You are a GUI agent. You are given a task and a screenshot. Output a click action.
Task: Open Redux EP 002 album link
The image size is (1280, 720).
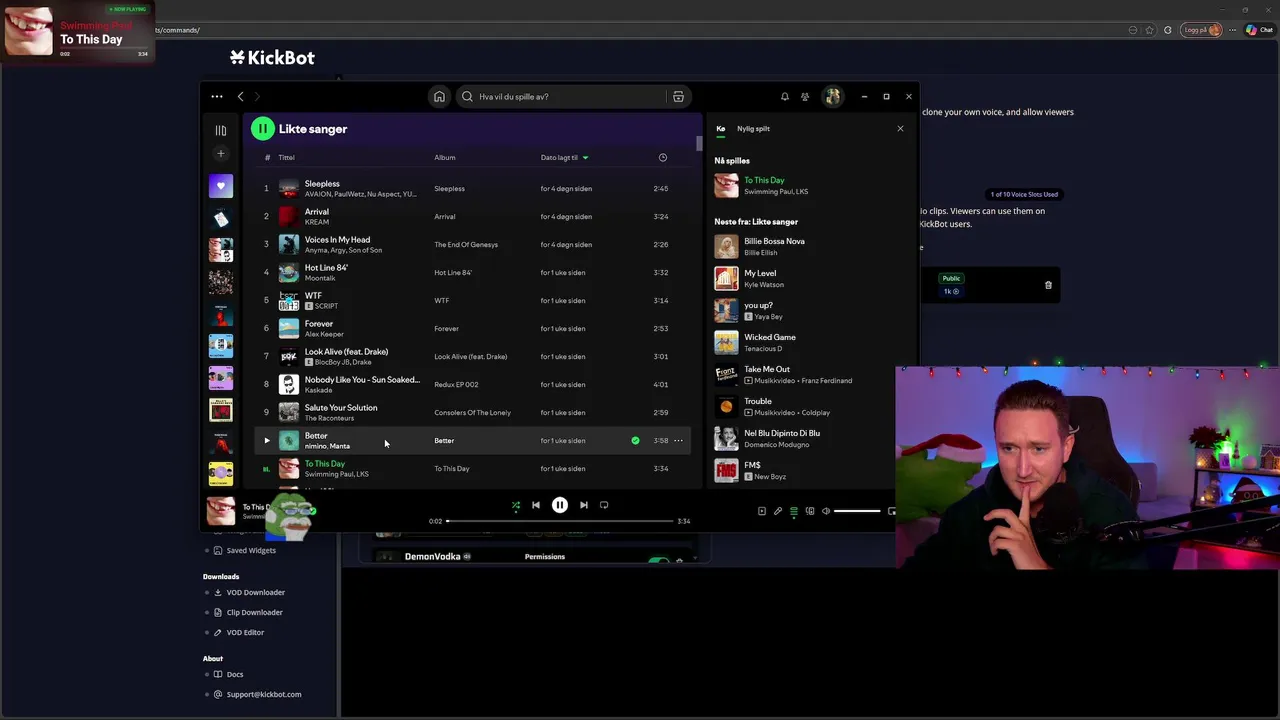(x=456, y=384)
